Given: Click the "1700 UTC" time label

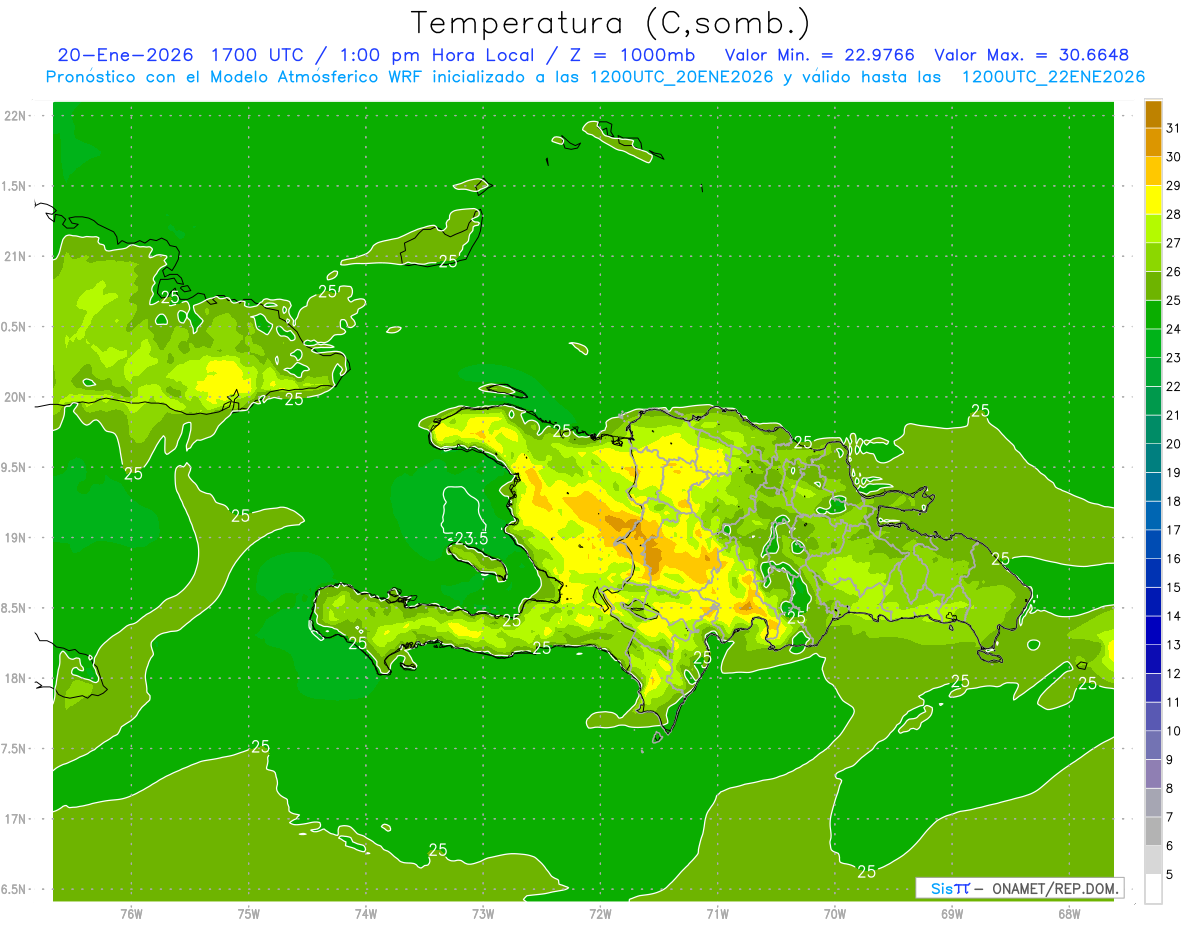Looking at the screenshot, I should point(258,54).
